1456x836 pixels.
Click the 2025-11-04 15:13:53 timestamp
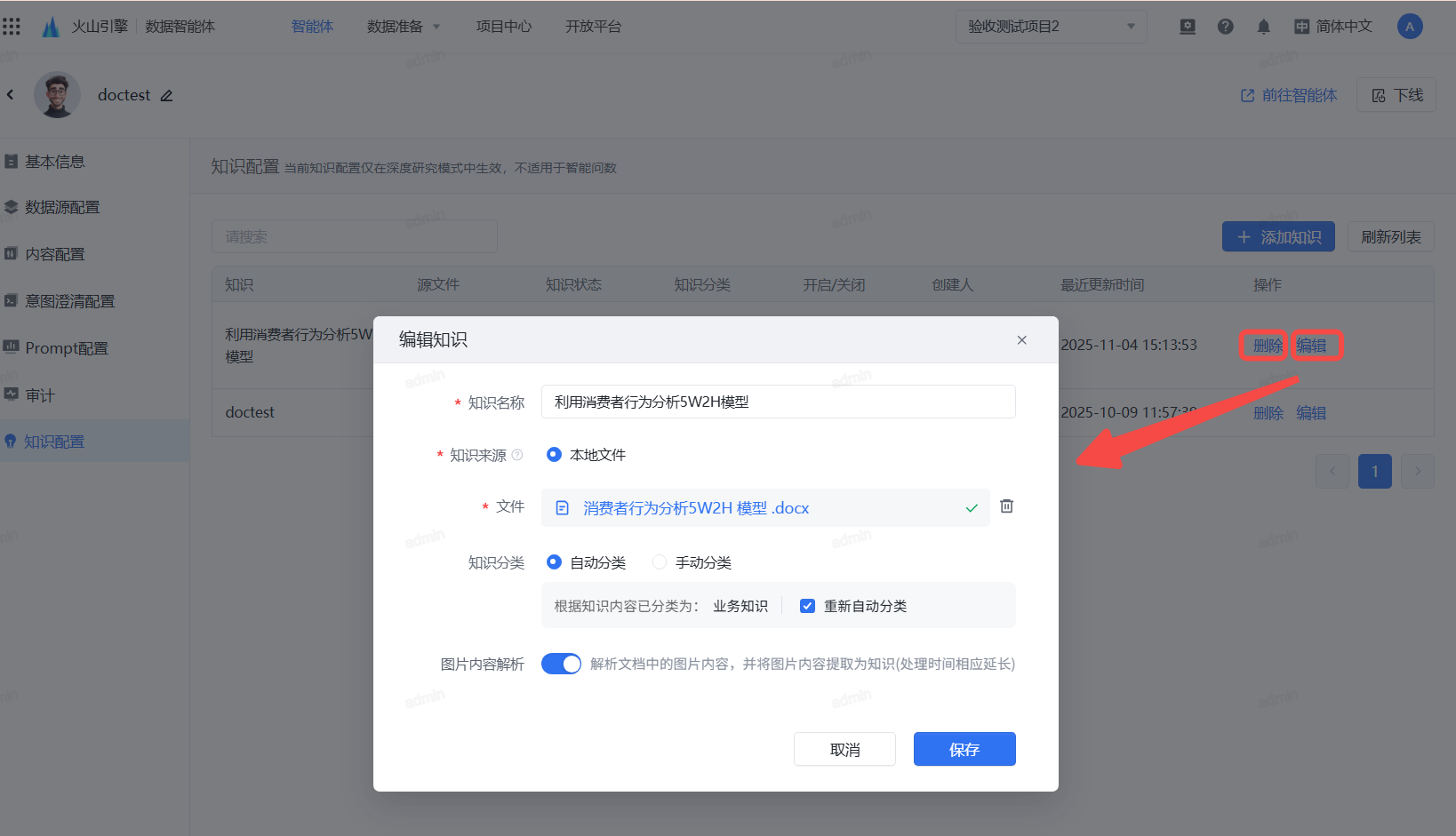[x=1129, y=345]
